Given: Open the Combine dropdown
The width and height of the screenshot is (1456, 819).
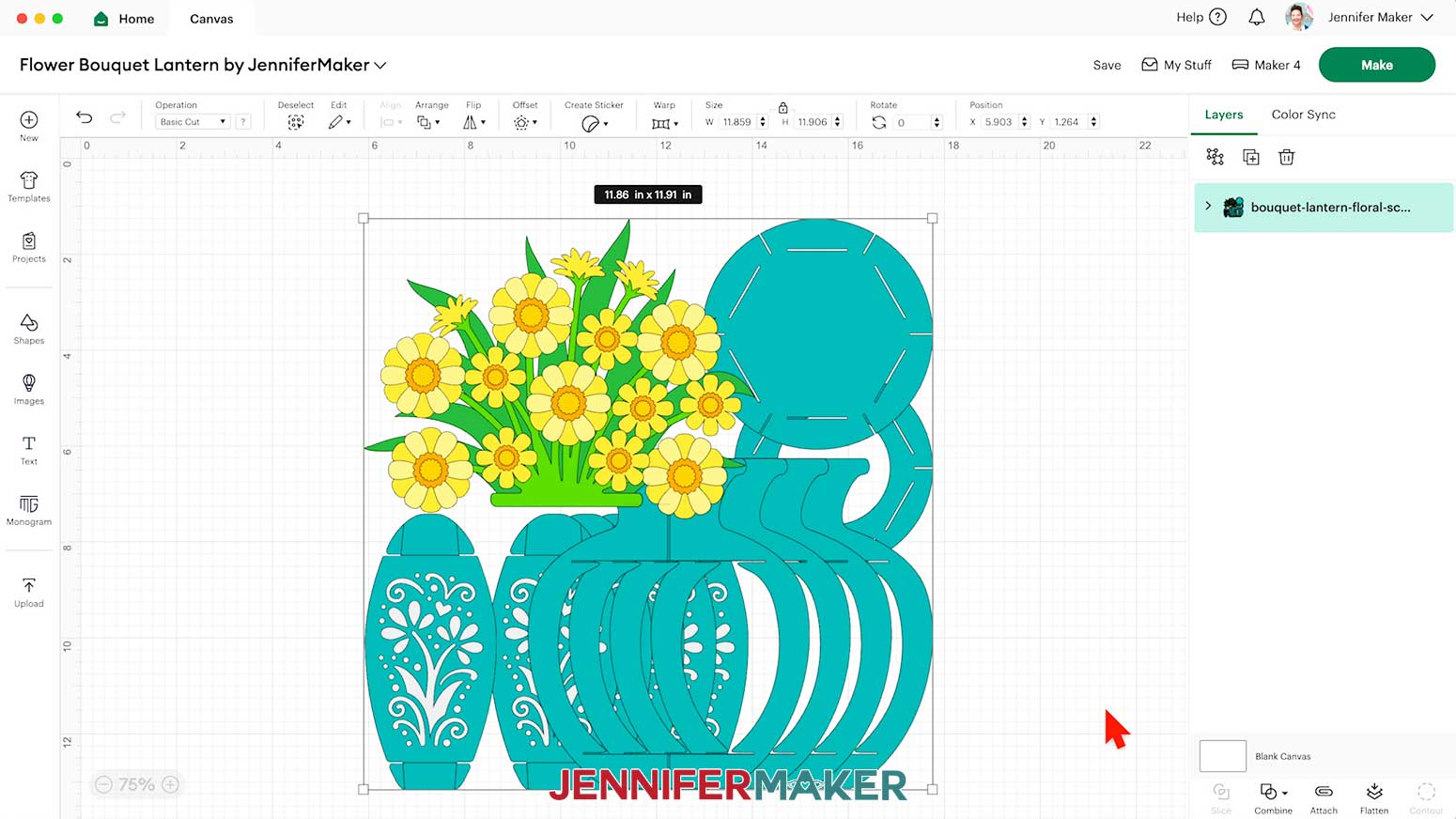Looking at the screenshot, I should point(1274,798).
